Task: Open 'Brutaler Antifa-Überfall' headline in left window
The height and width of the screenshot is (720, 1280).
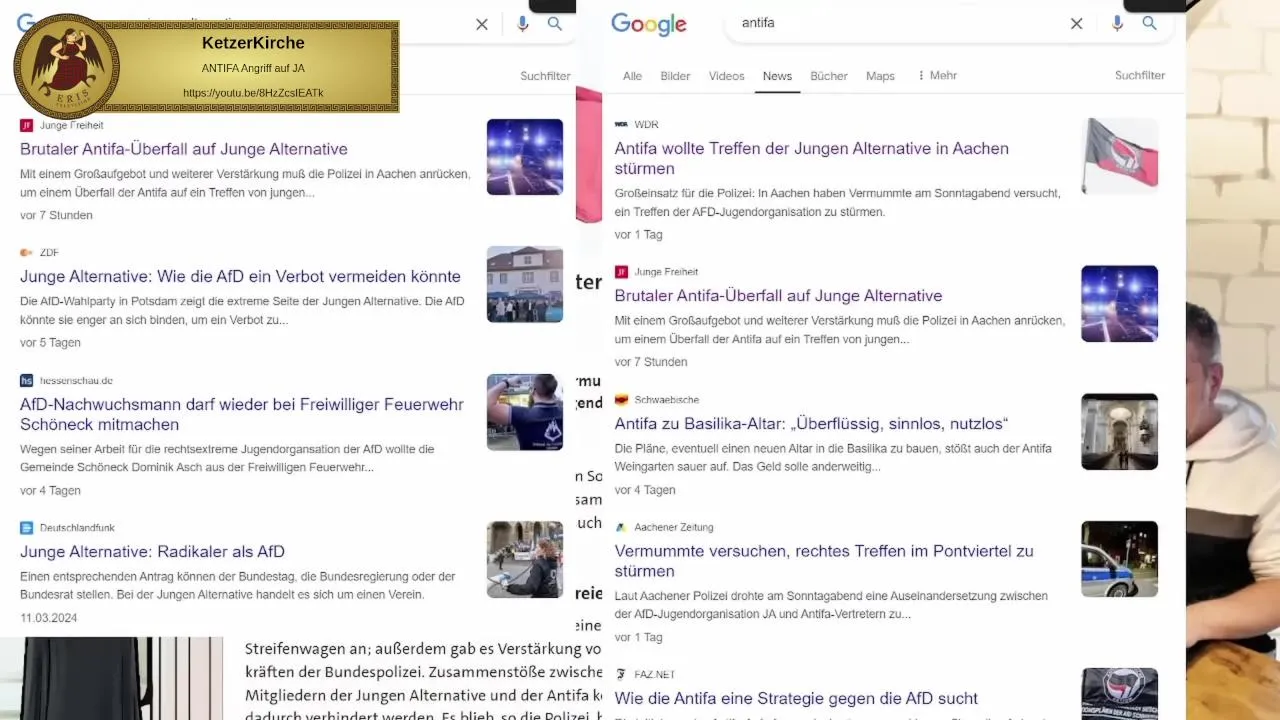Action: [x=184, y=149]
